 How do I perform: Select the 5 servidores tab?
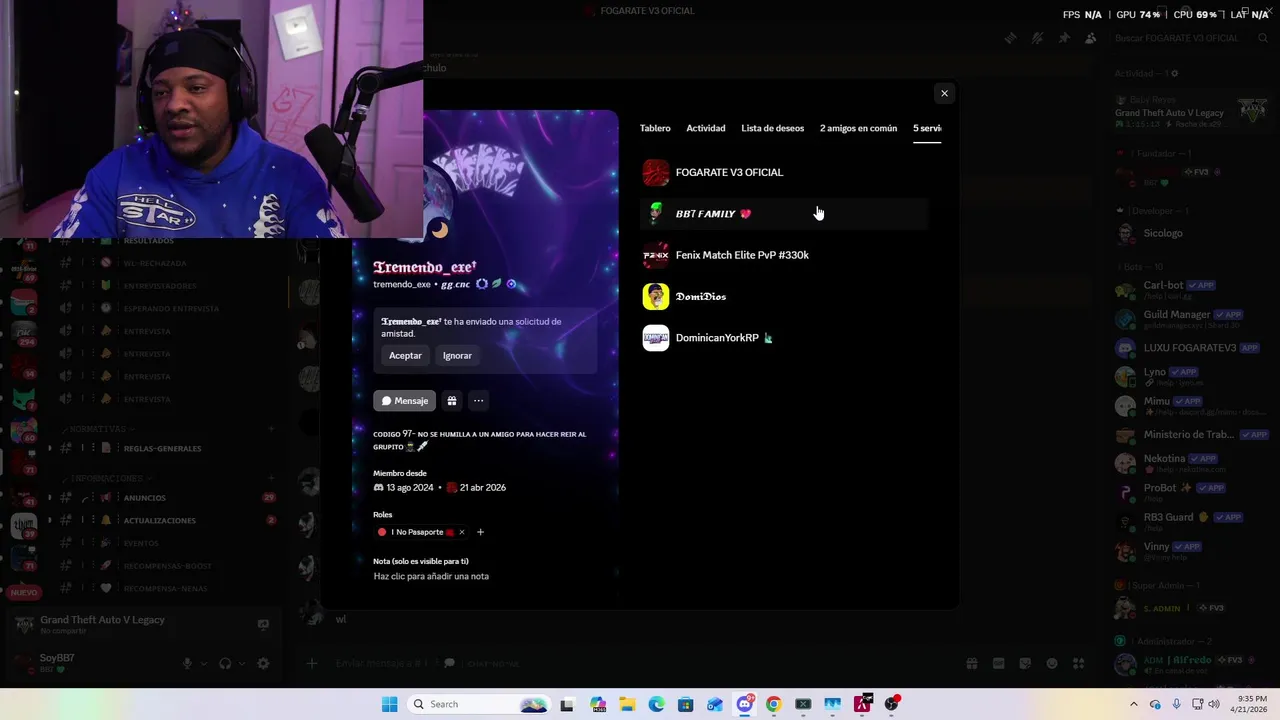pyautogui.click(x=927, y=128)
